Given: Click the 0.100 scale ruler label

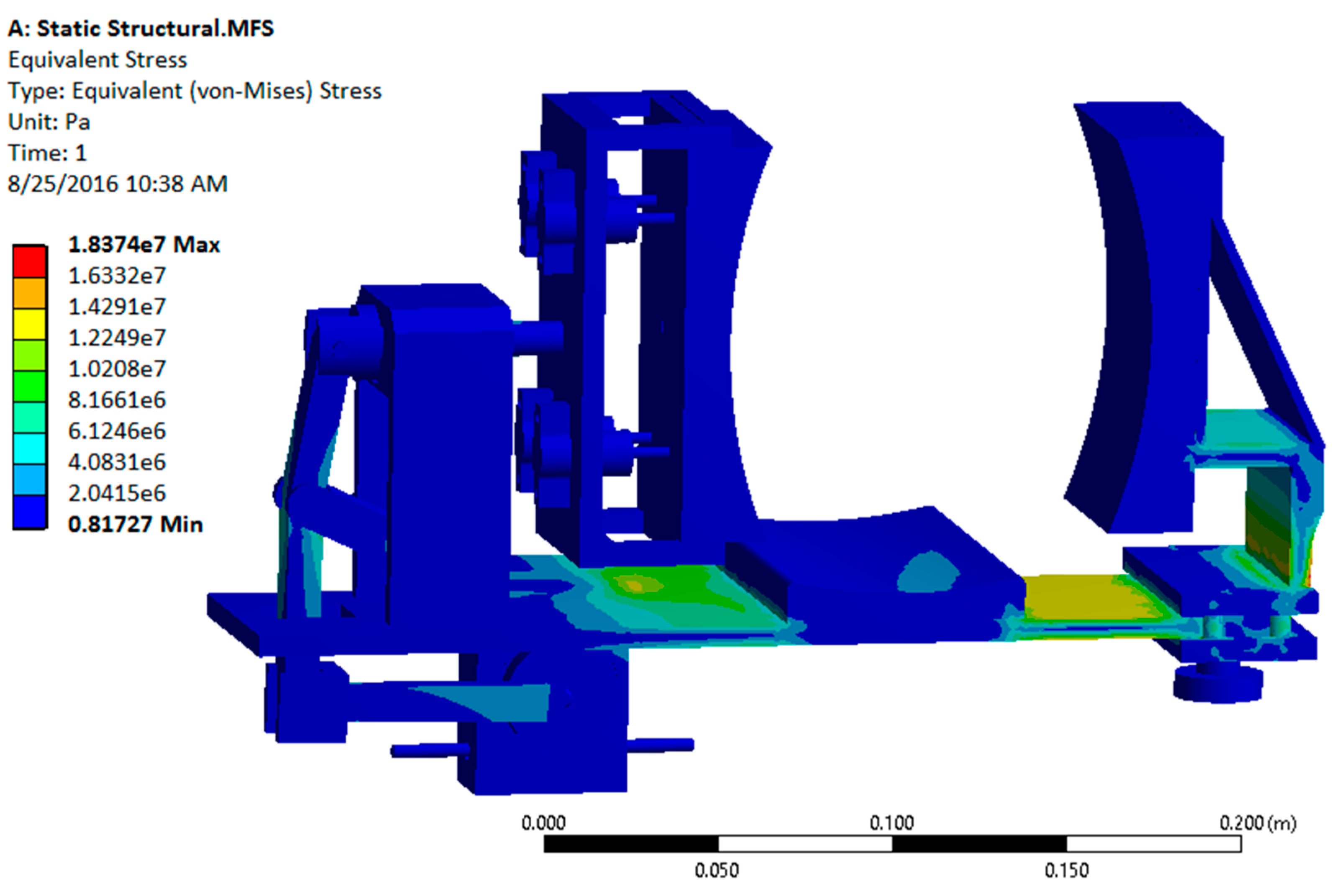Looking at the screenshot, I should tap(891, 824).
